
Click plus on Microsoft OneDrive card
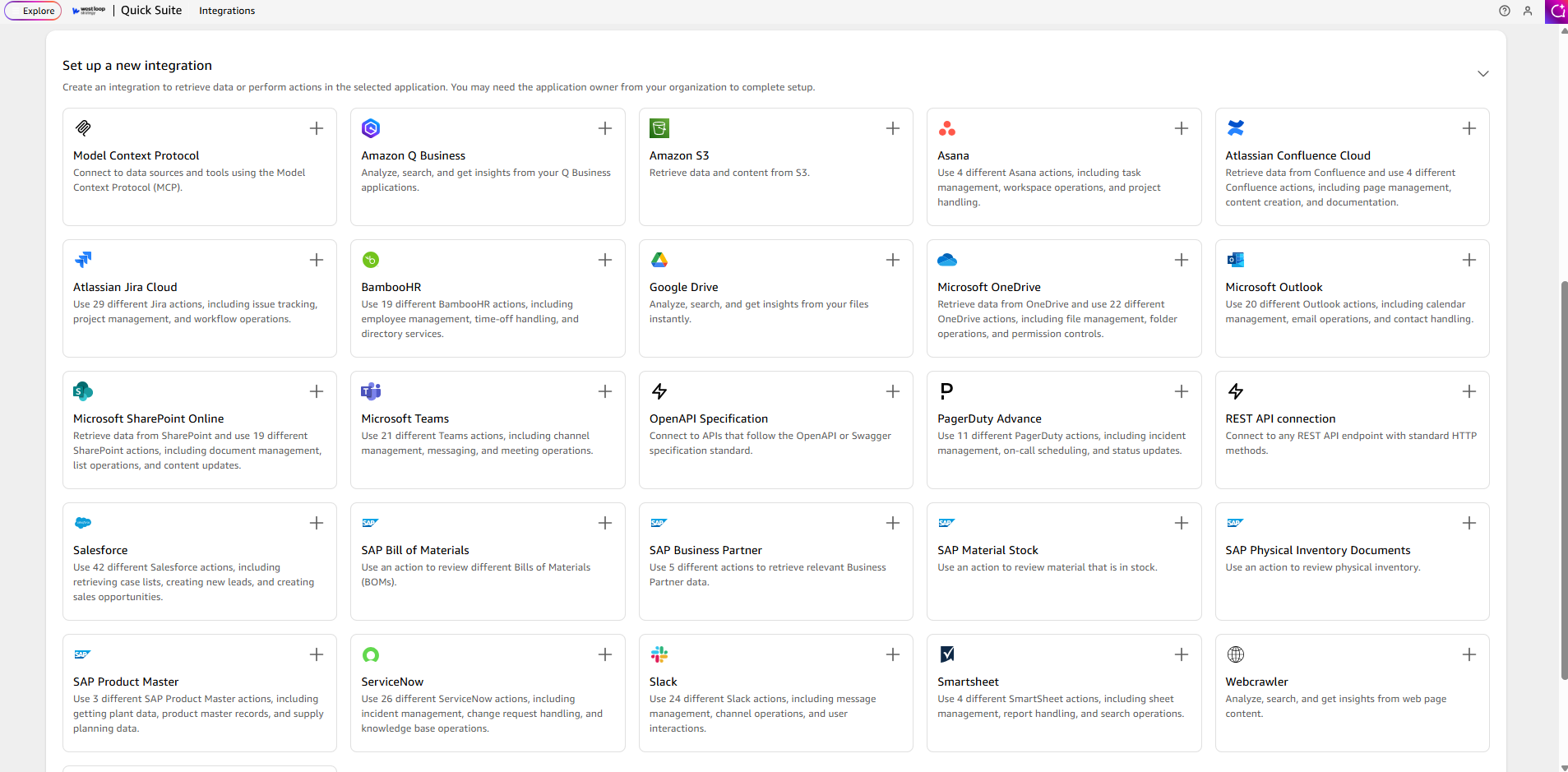coord(1182,260)
